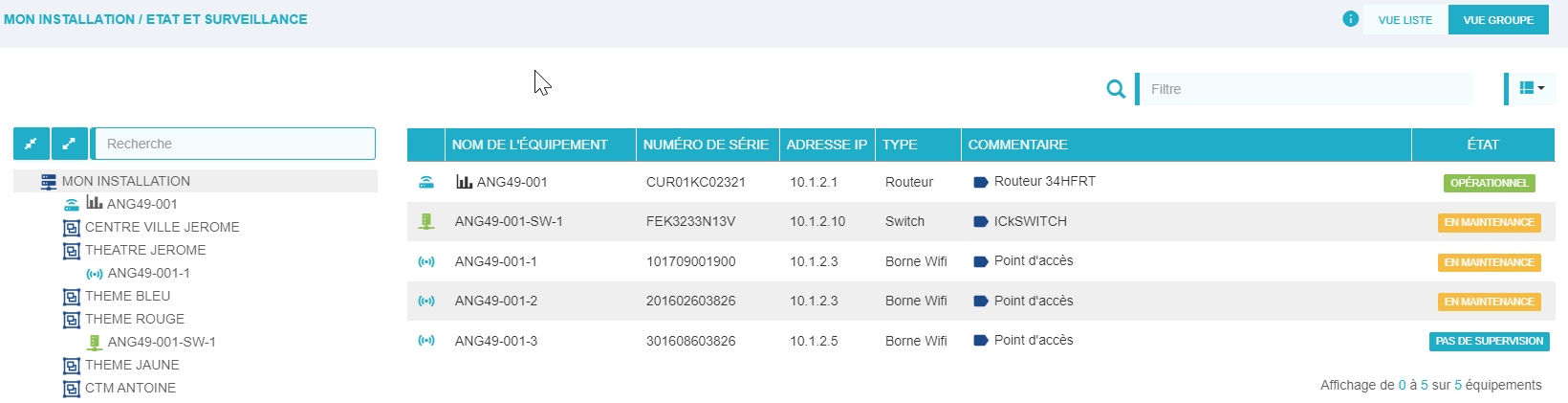Sort by Nom de l'équipement column
The image size is (1568, 403).
[530, 145]
